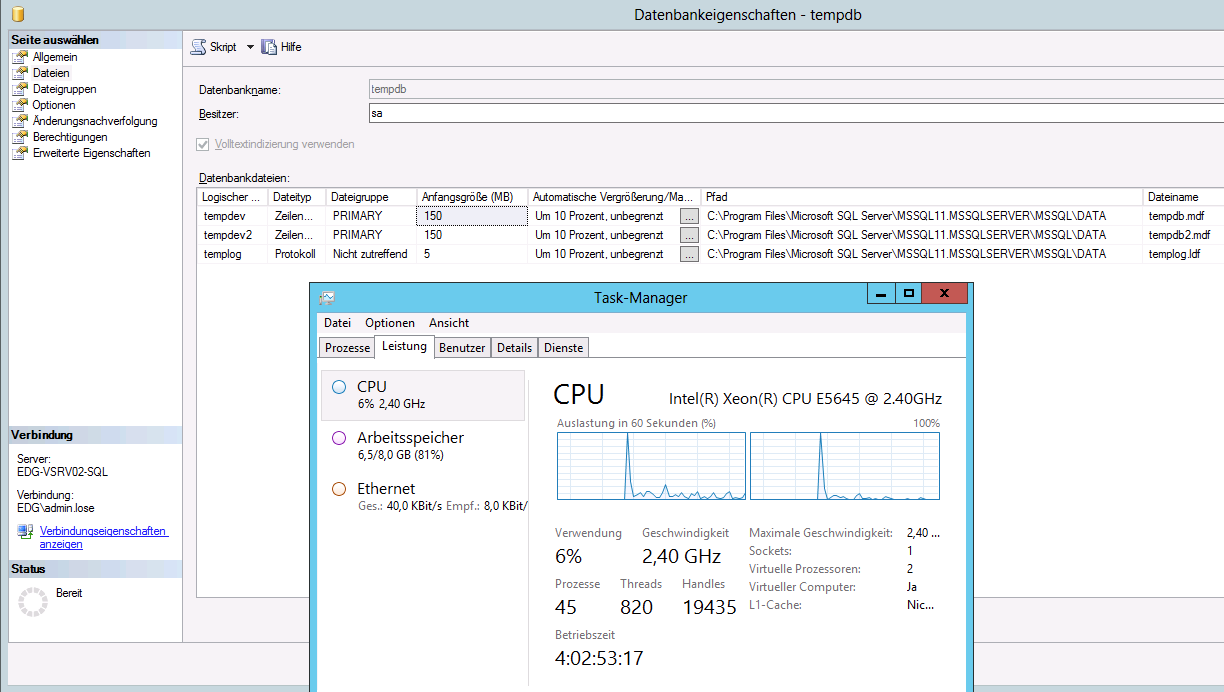Switch to the Prozesse tab

348,348
